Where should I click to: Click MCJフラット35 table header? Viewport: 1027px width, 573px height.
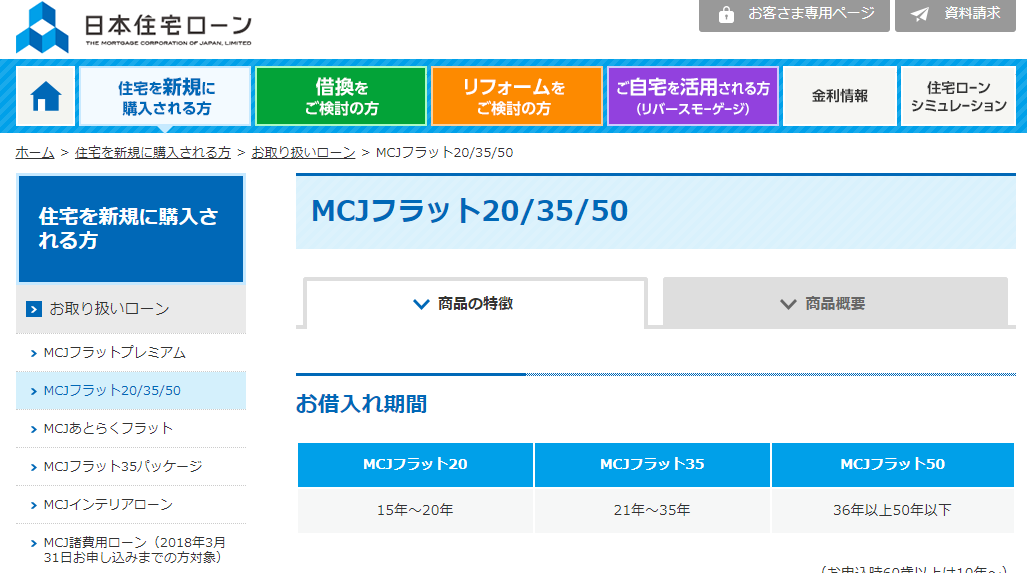point(652,465)
